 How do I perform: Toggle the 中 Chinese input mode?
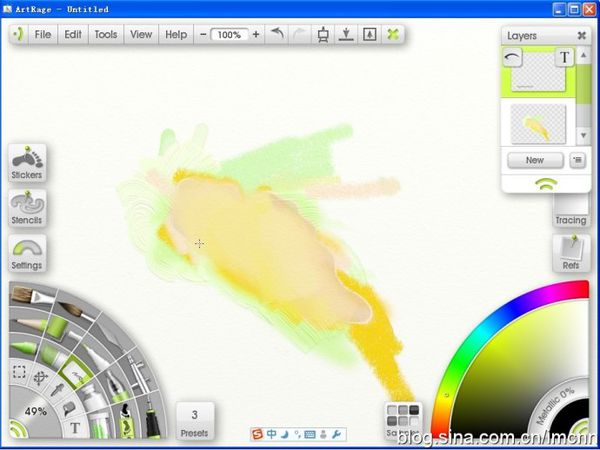point(271,434)
